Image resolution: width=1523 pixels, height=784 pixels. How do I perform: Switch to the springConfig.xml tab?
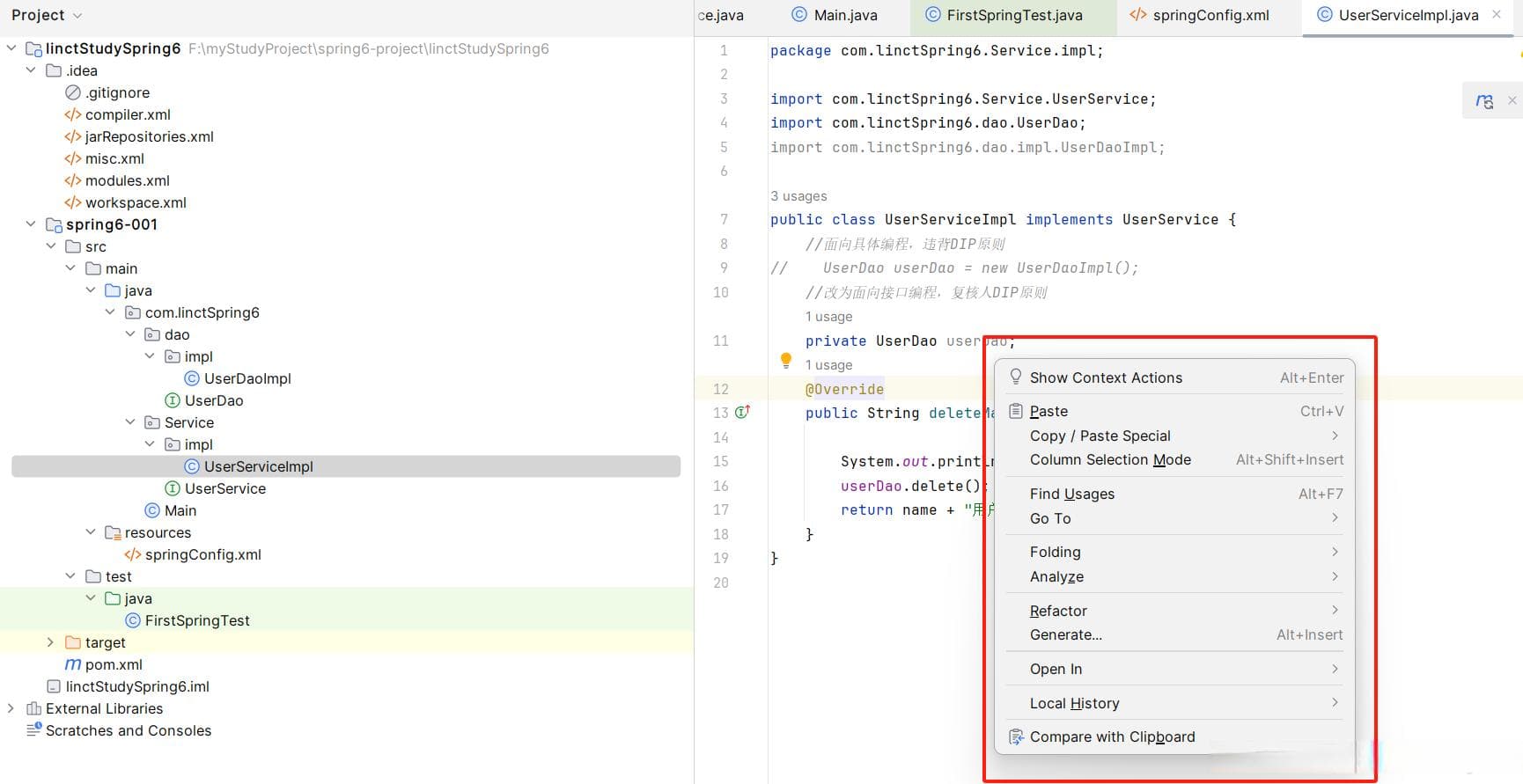1200,15
